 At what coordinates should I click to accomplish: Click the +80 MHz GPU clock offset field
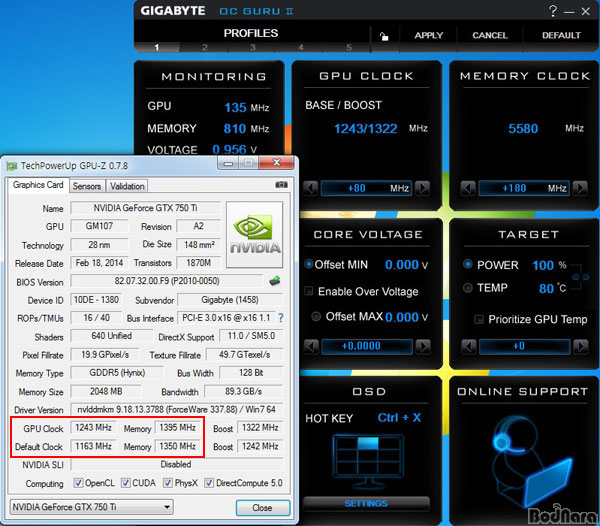(x=367, y=188)
